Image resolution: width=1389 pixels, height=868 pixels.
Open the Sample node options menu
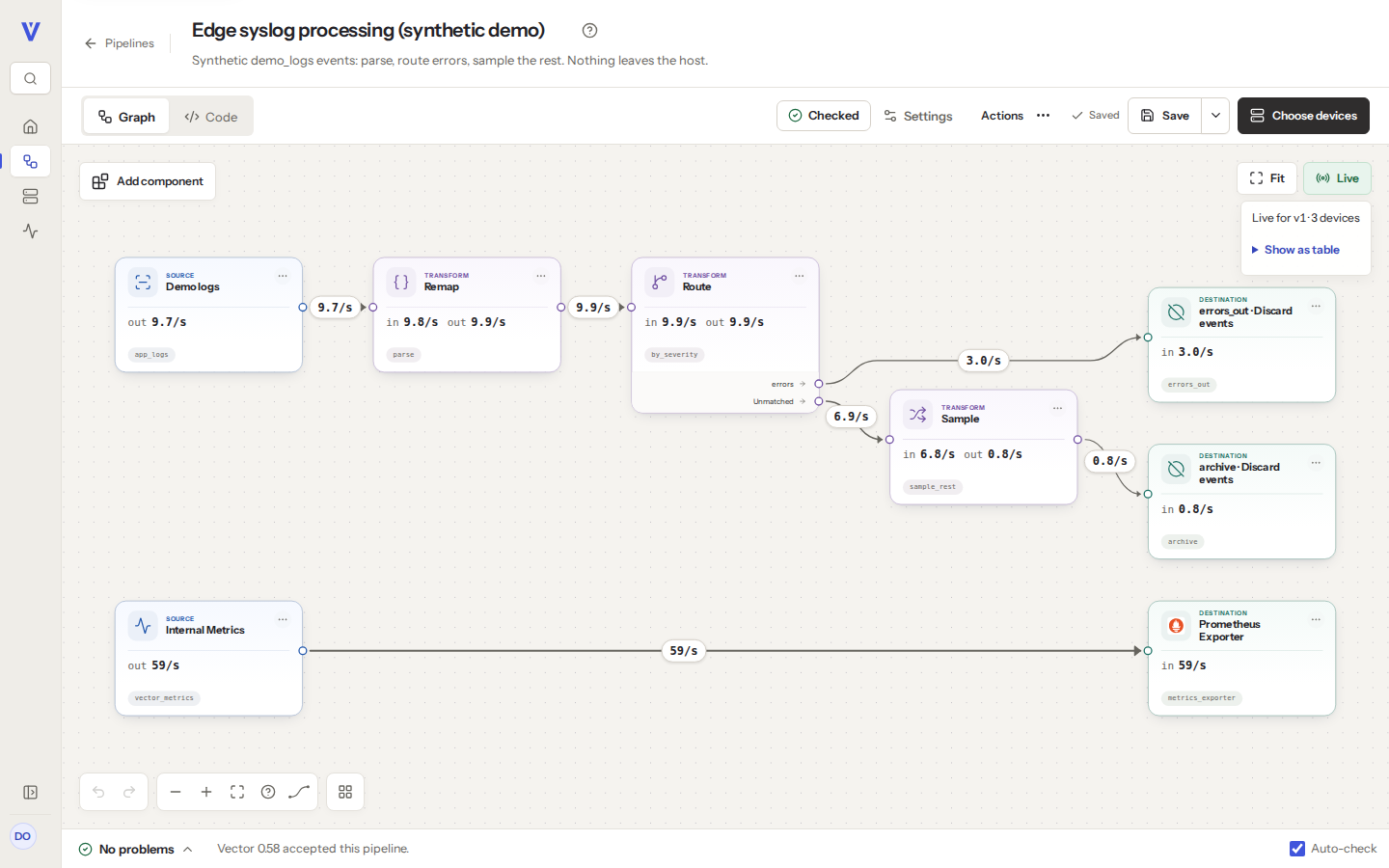(1058, 408)
